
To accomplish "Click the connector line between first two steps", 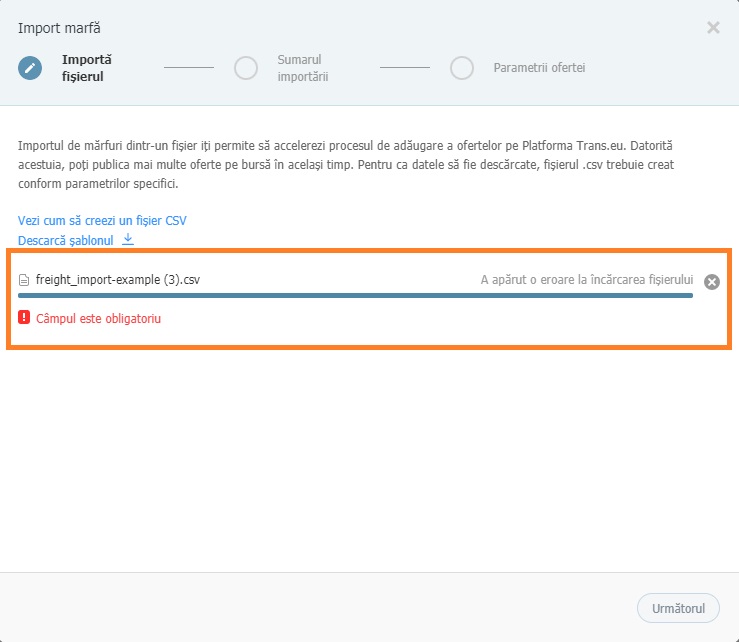I will (189, 67).
